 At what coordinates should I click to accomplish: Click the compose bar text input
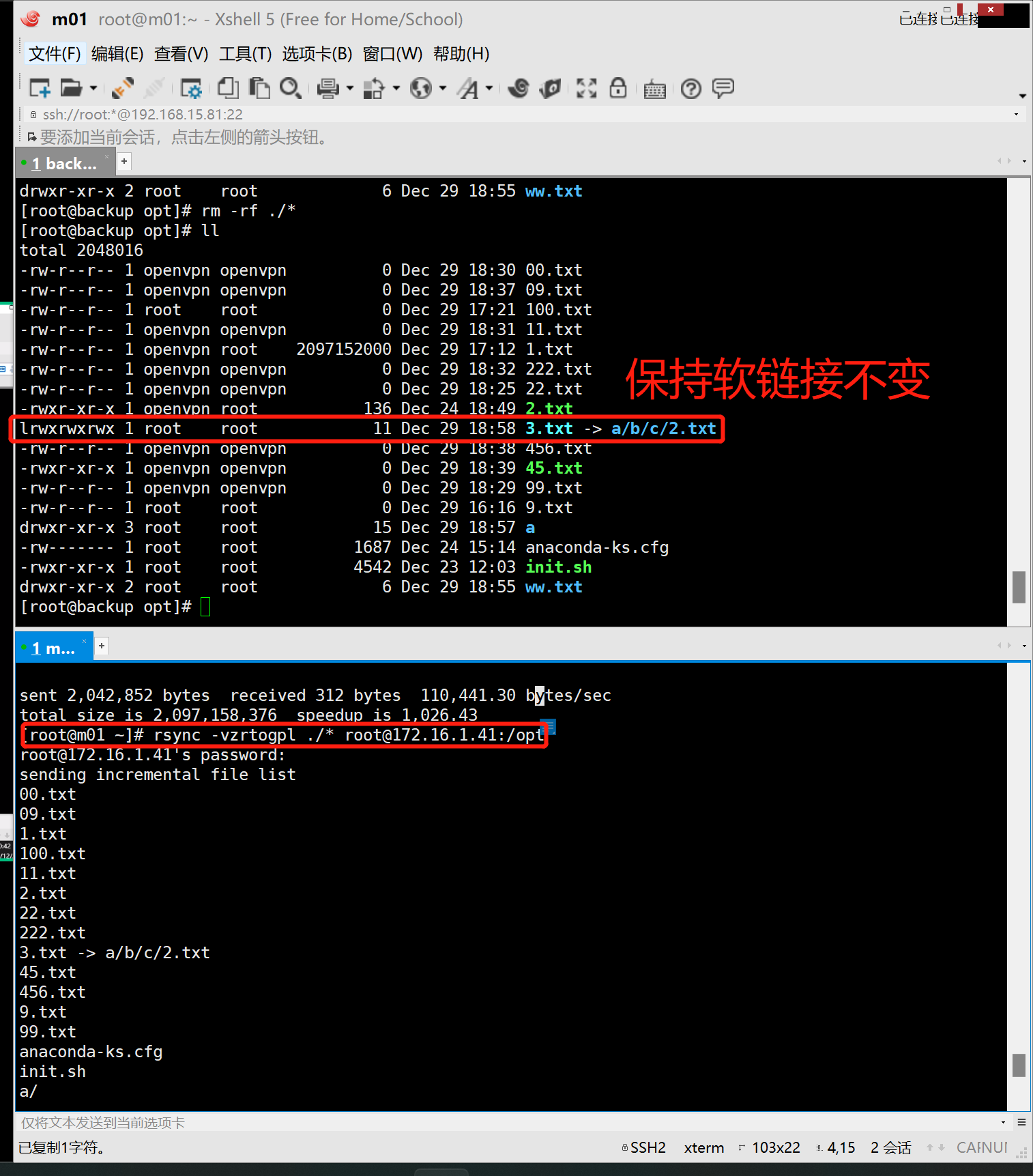[x=505, y=1123]
